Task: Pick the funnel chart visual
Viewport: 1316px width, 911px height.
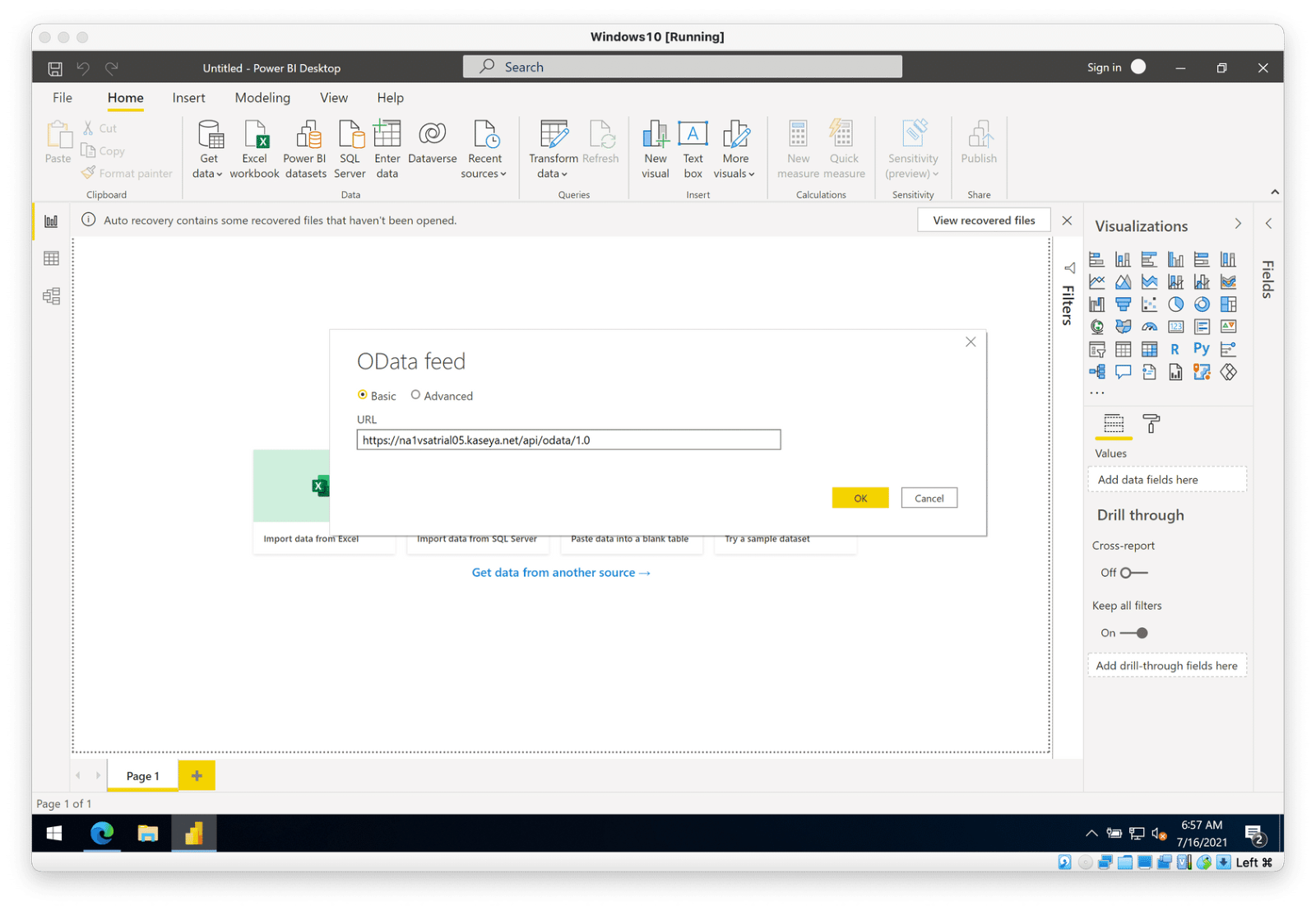Action: [x=1123, y=304]
